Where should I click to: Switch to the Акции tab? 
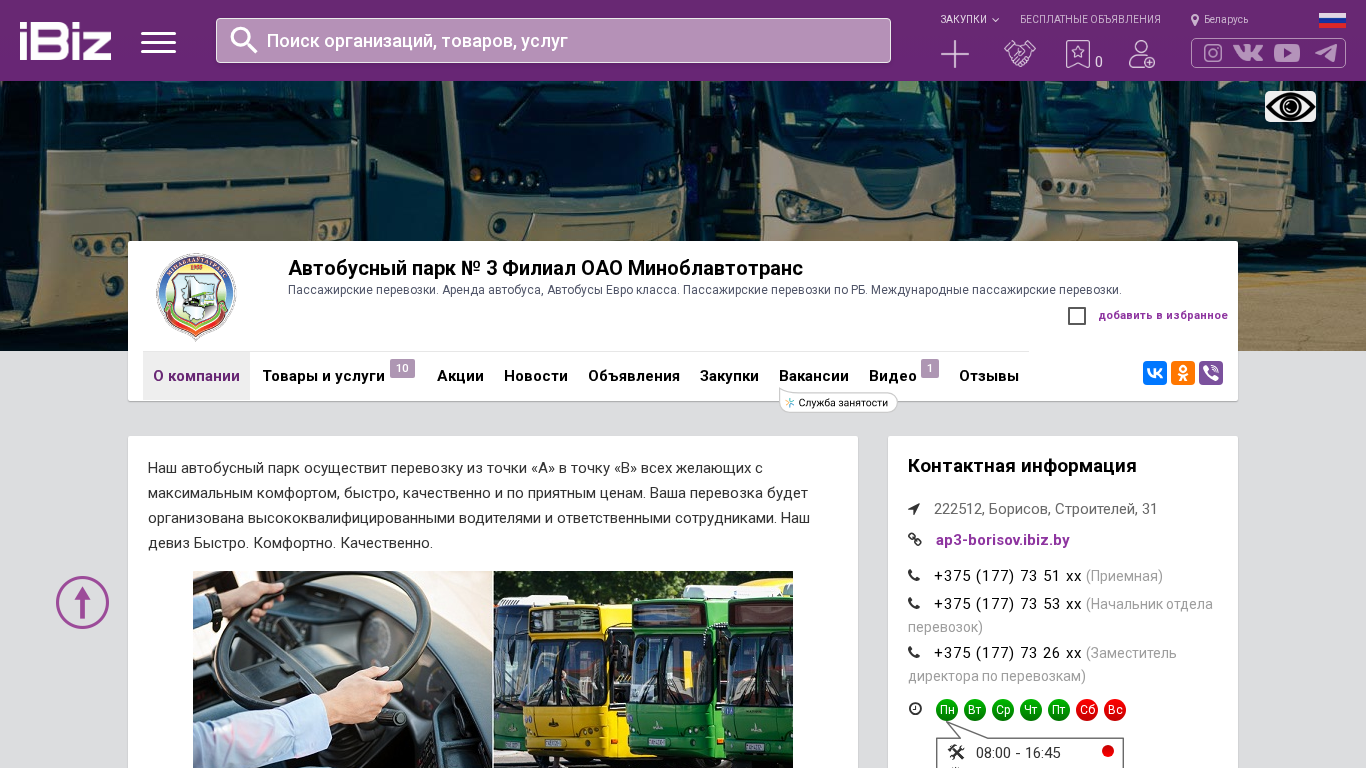pyautogui.click(x=460, y=376)
